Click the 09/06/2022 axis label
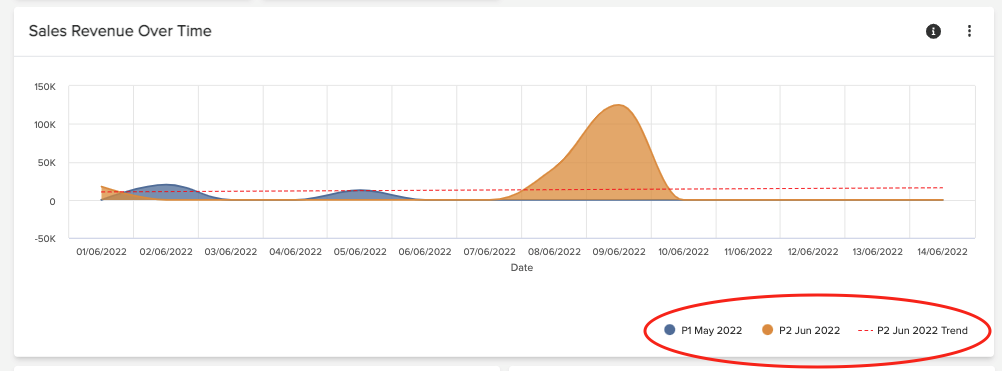 619,252
